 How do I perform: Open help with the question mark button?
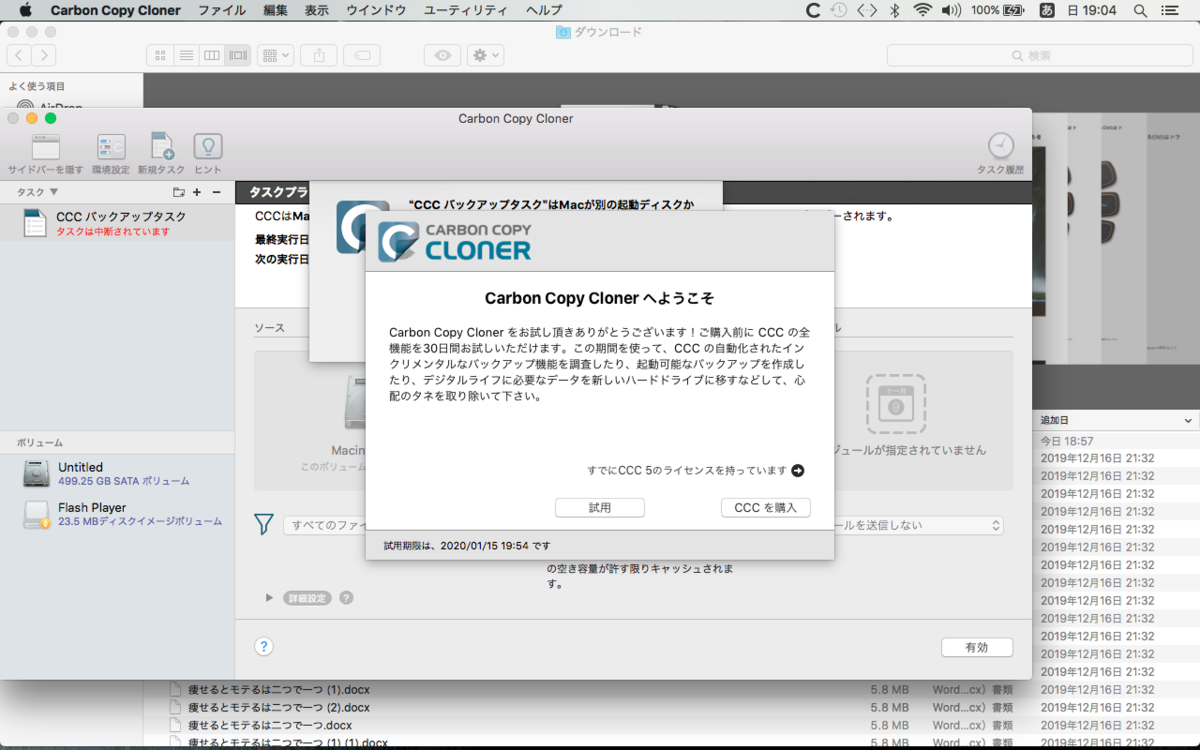(263, 647)
